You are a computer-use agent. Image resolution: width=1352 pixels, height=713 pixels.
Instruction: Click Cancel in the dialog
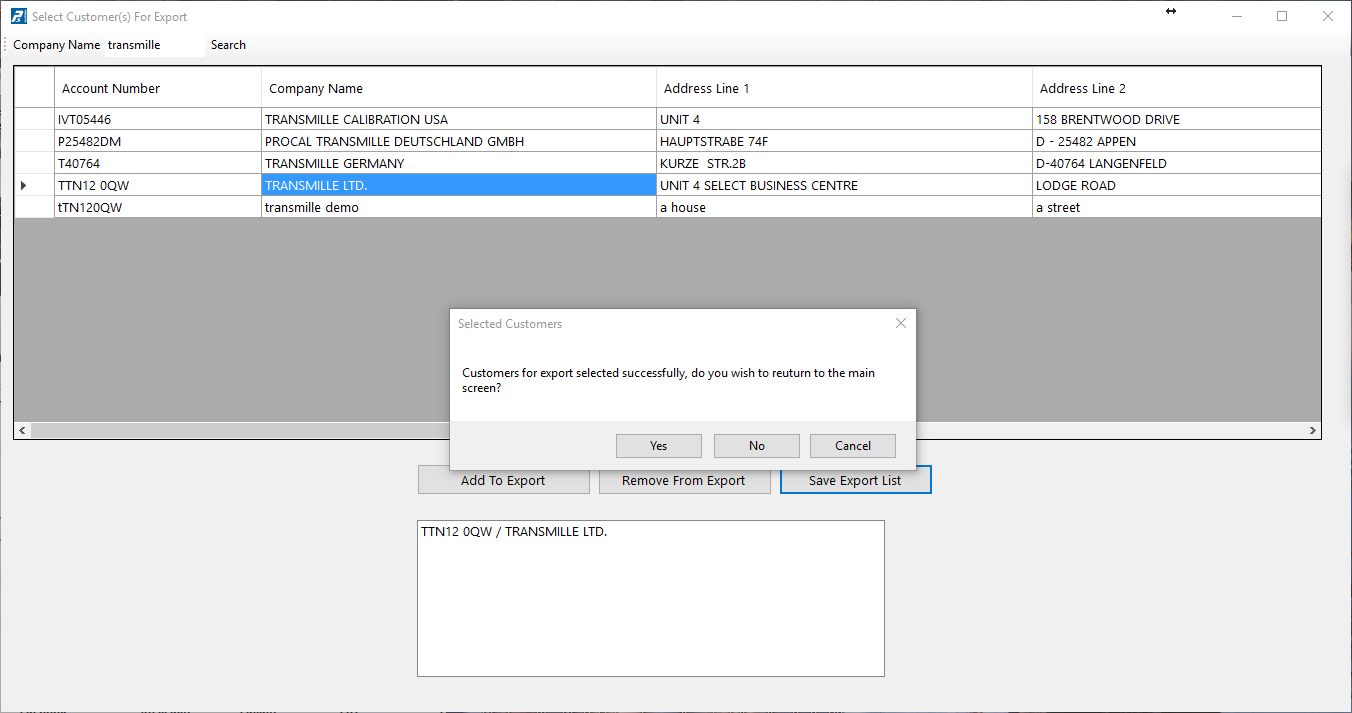tap(853, 446)
